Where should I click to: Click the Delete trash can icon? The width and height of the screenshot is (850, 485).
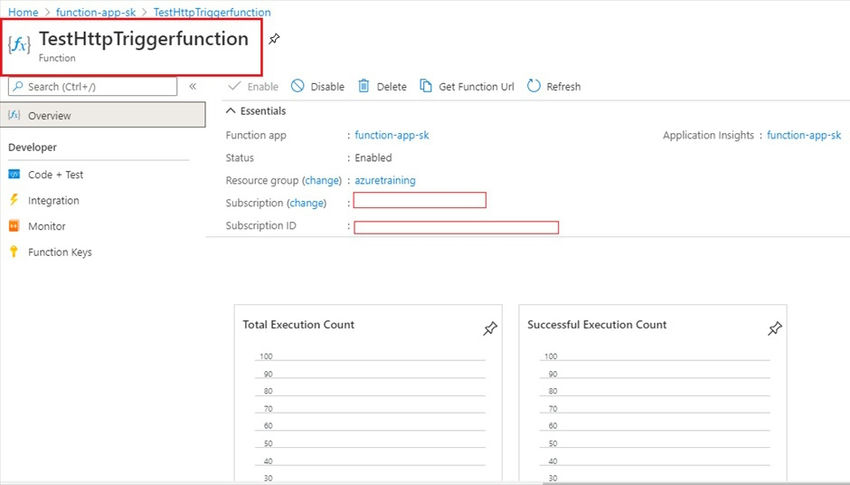coord(364,86)
